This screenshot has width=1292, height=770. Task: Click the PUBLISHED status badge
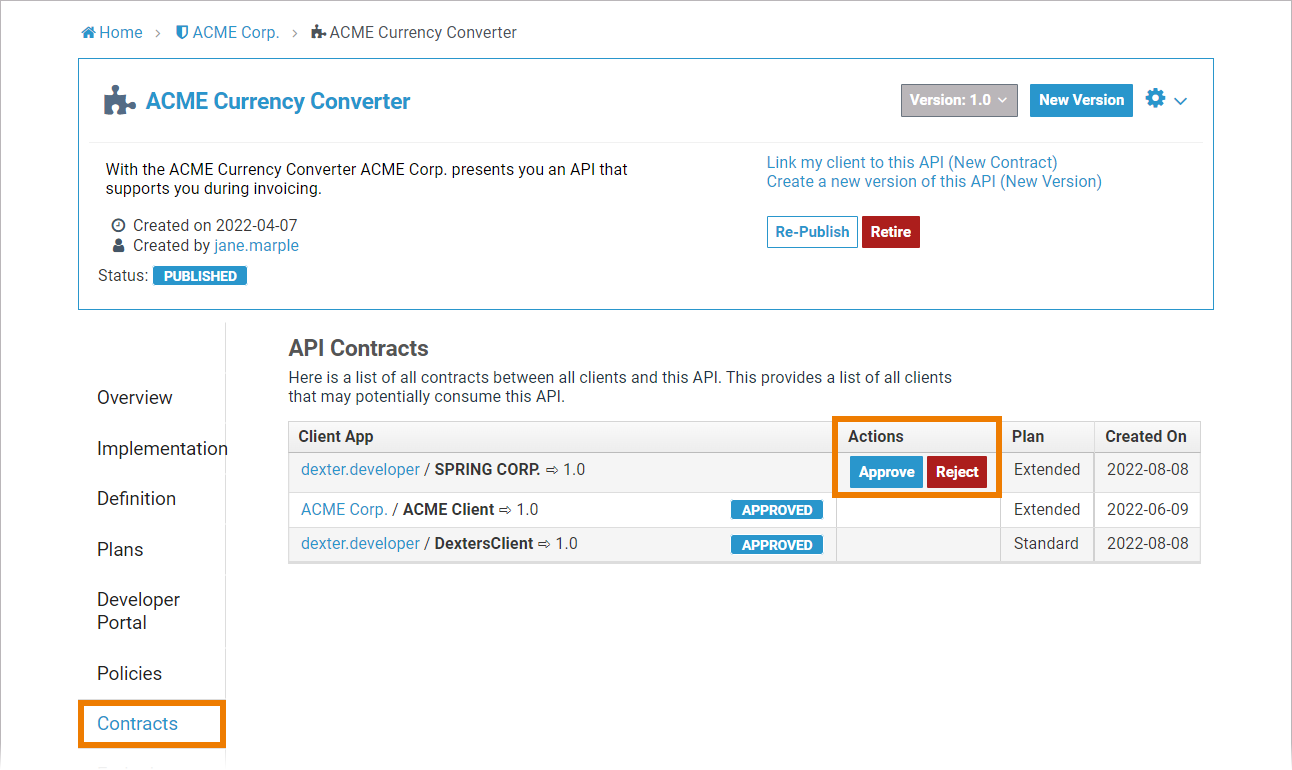pos(200,276)
